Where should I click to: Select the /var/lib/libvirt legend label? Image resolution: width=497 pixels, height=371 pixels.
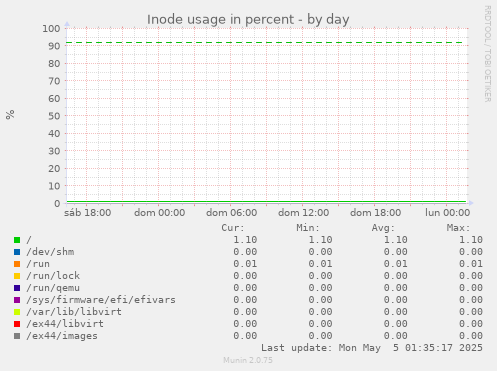(74, 312)
